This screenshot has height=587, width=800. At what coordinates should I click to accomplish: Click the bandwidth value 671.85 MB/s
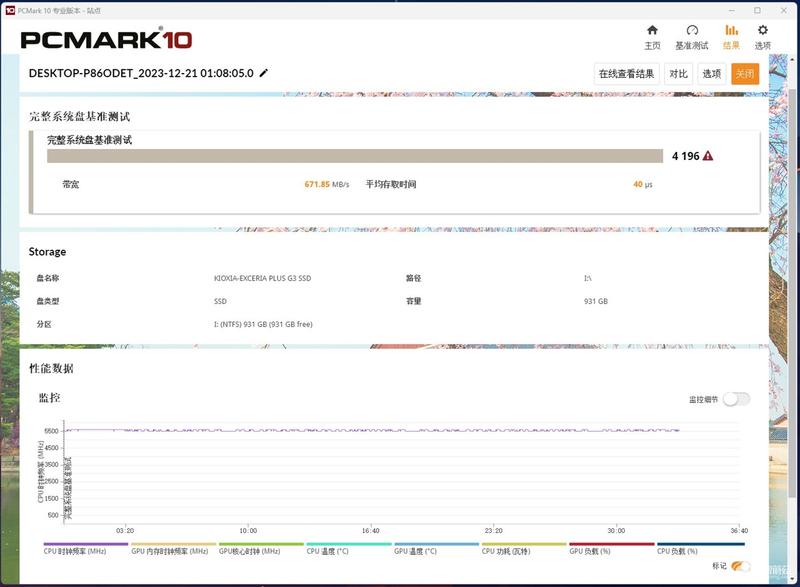pyautogui.click(x=327, y=184)
